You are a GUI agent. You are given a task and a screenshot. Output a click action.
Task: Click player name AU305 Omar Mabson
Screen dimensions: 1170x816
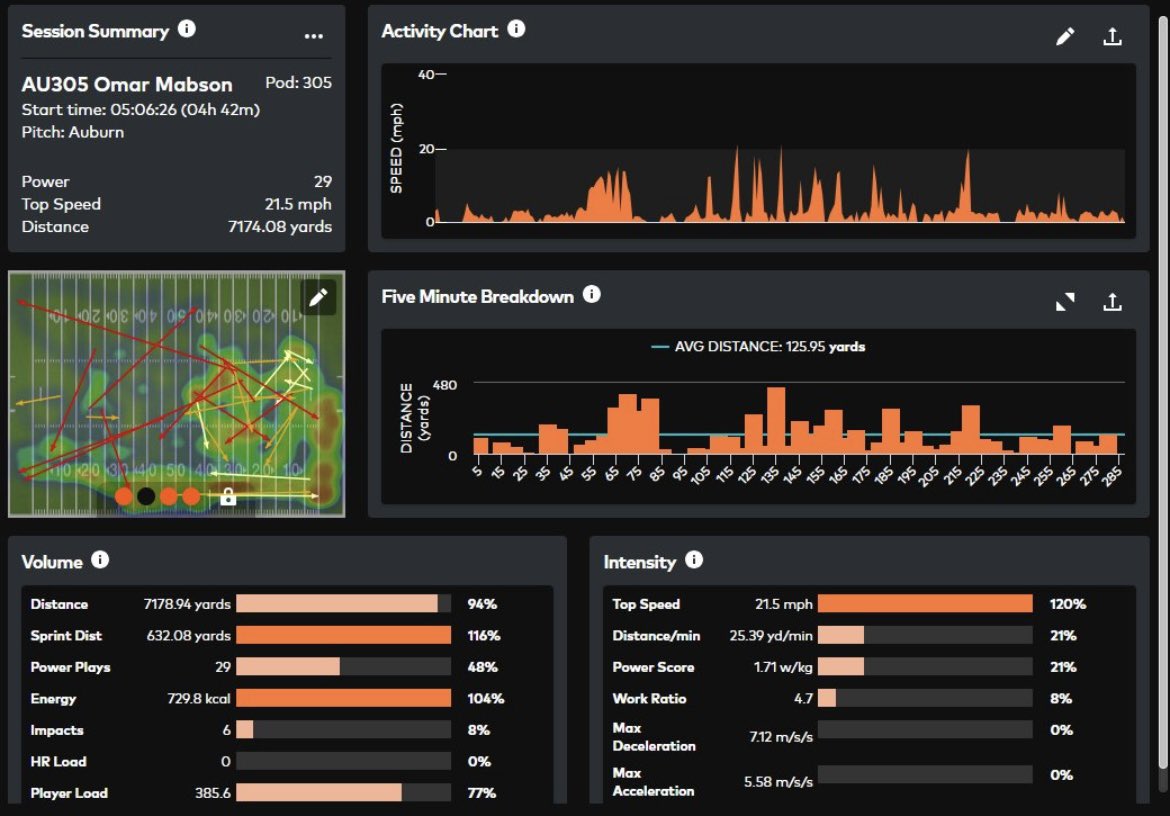(x=127, y=84)
